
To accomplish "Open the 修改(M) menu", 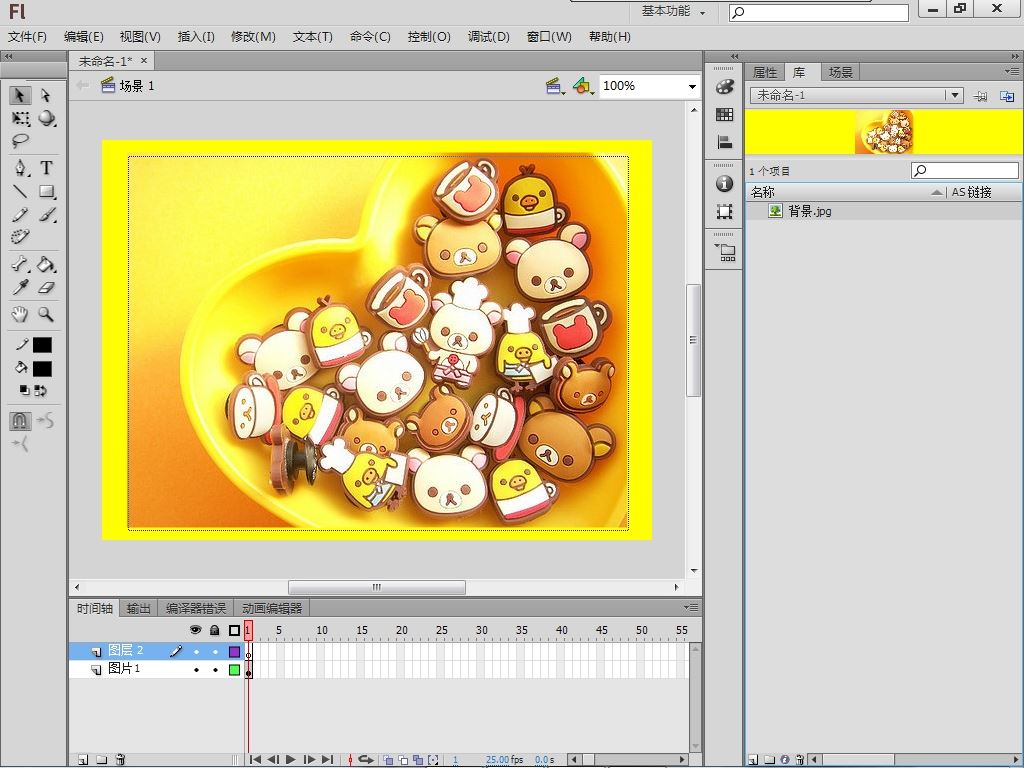I will (x=253, y=37).
